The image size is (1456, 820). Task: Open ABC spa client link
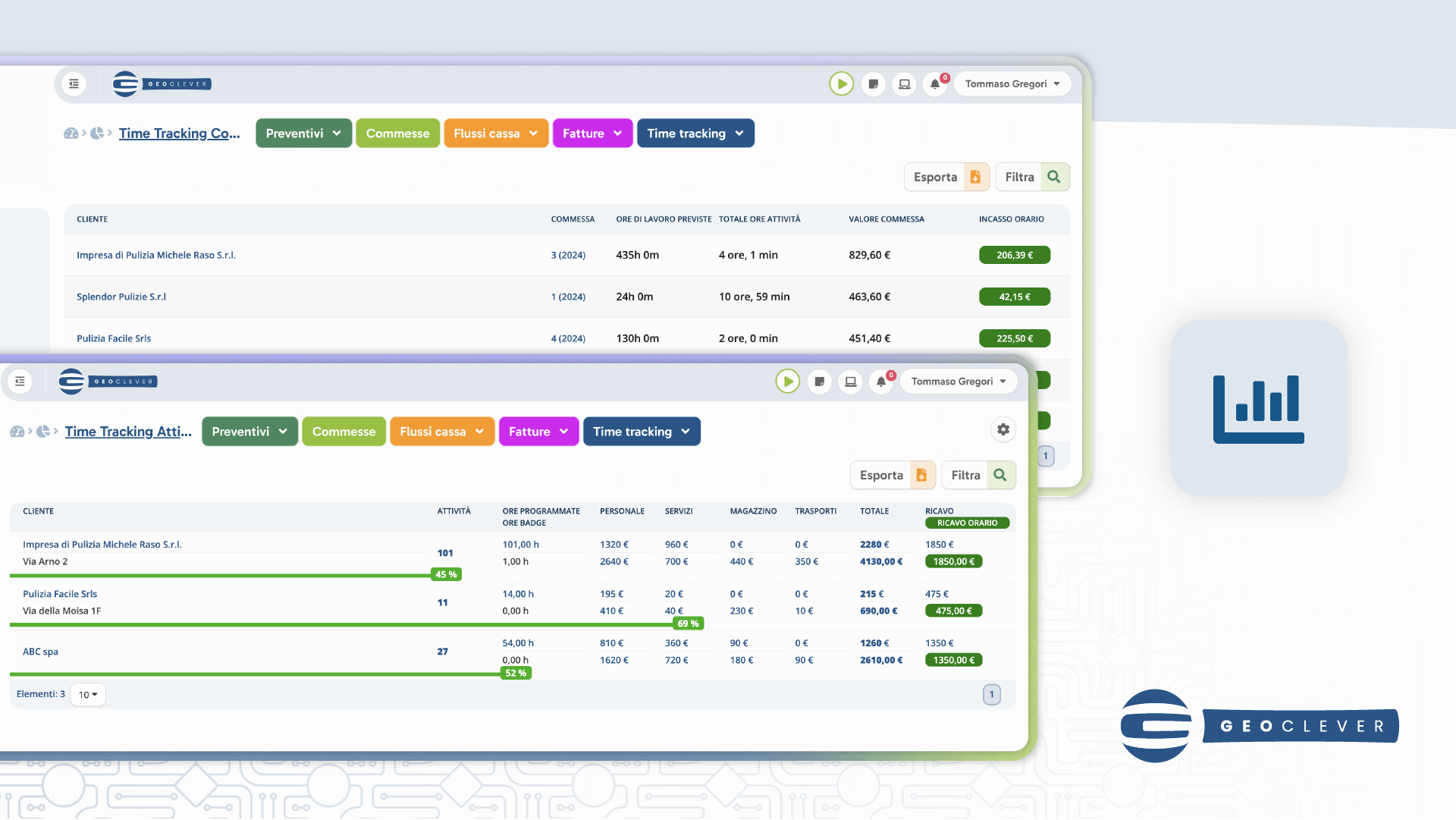click(40, 652)
